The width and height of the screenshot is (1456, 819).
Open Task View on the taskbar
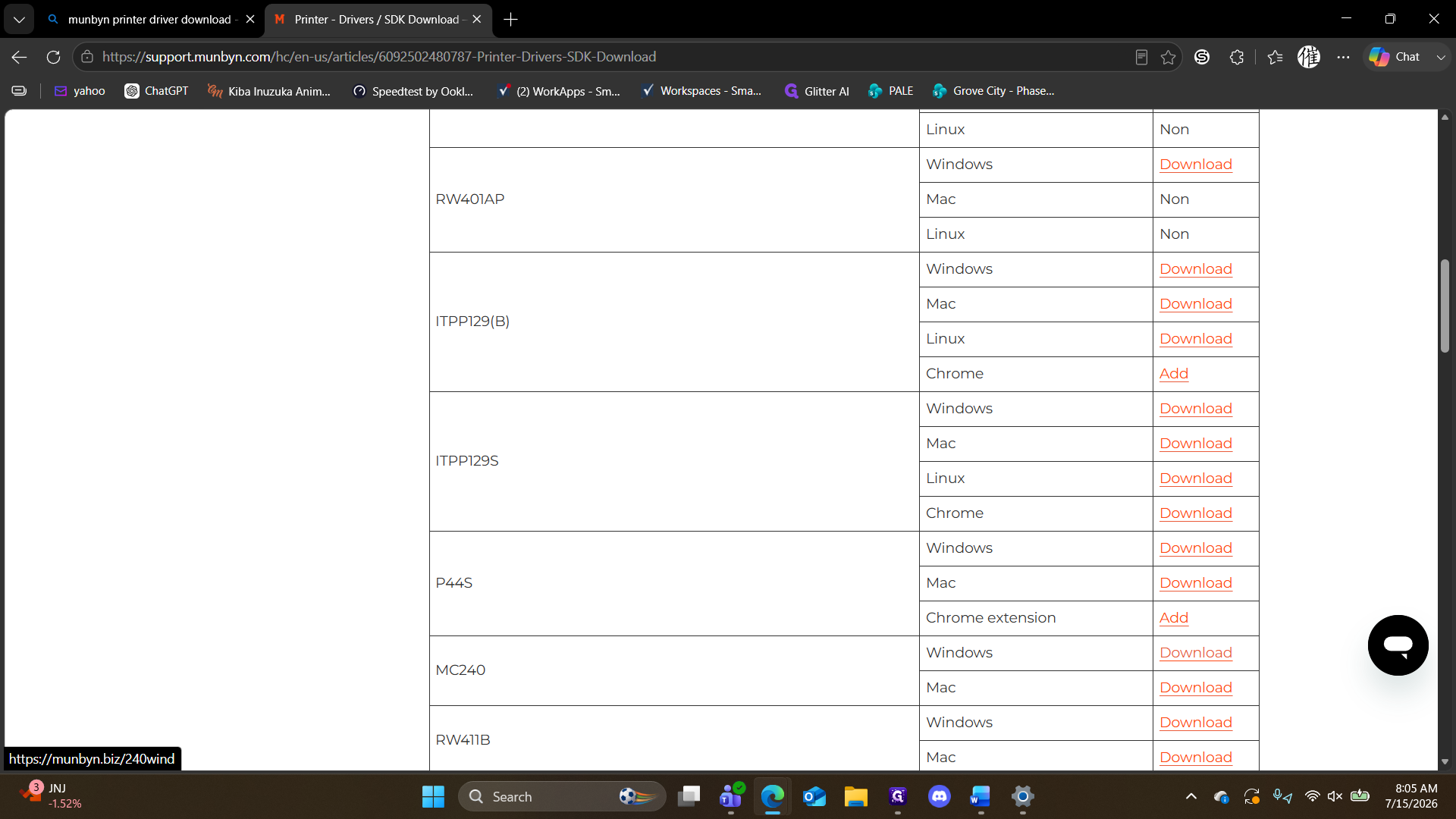(x=689, y=796)
